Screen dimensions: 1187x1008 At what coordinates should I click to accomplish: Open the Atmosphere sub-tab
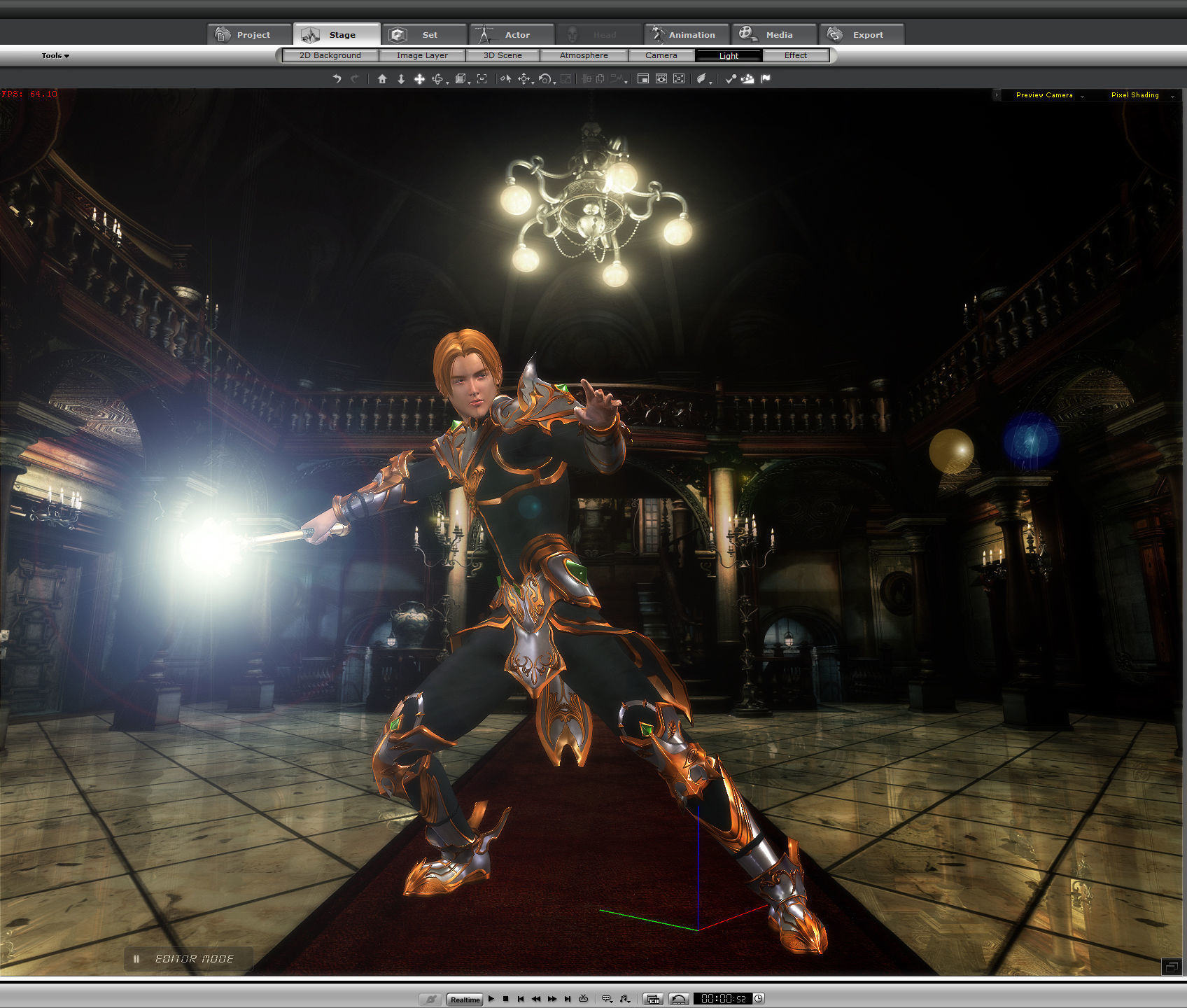click(584, 55)
